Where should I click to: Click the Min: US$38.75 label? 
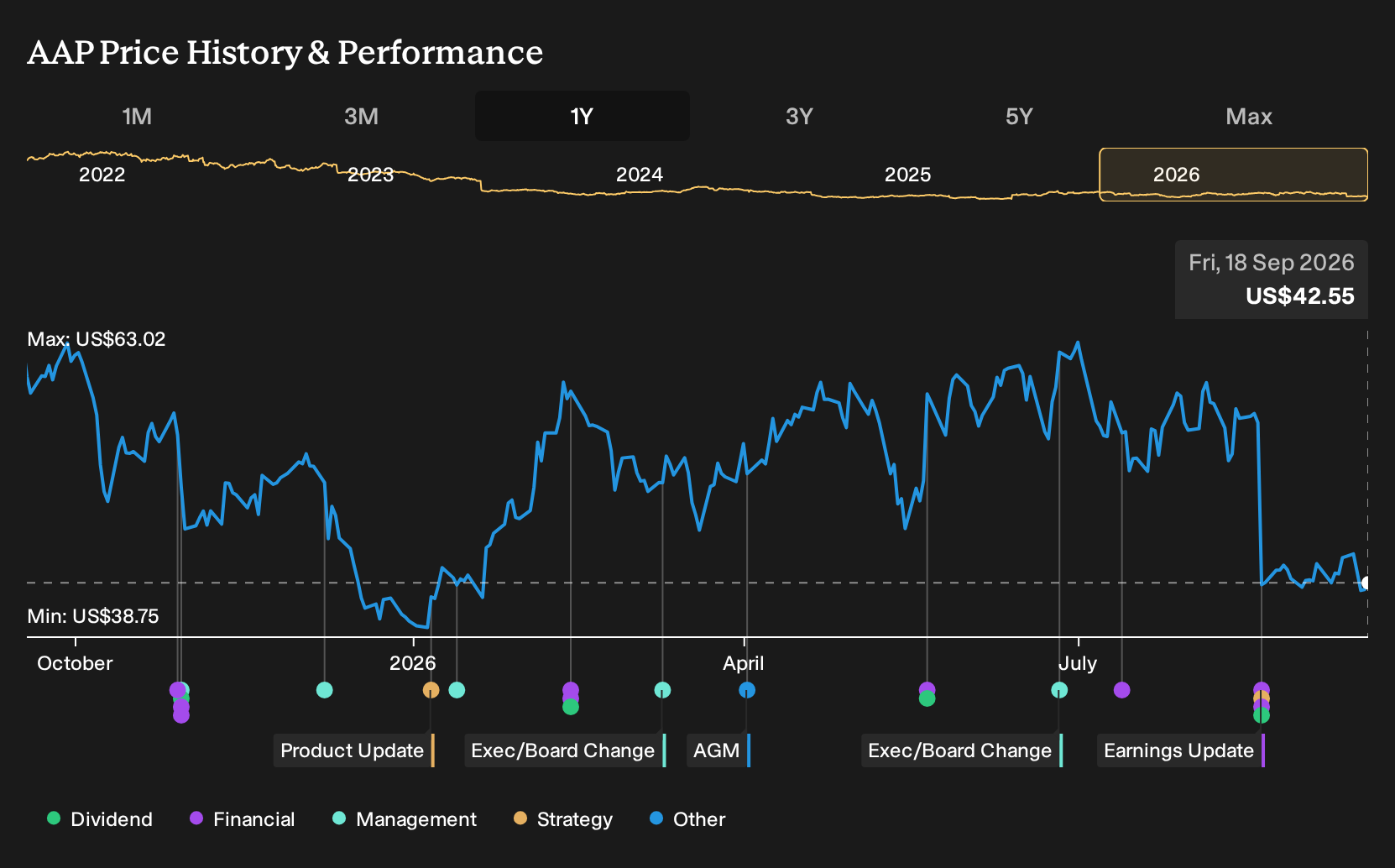[x=93, y=616]
